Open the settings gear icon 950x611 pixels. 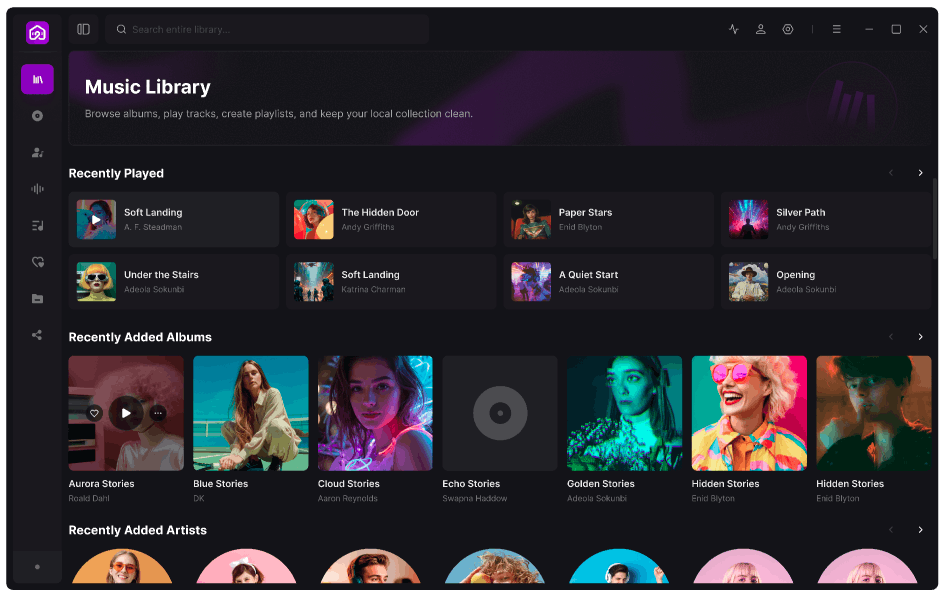click(x=788, y=29)
